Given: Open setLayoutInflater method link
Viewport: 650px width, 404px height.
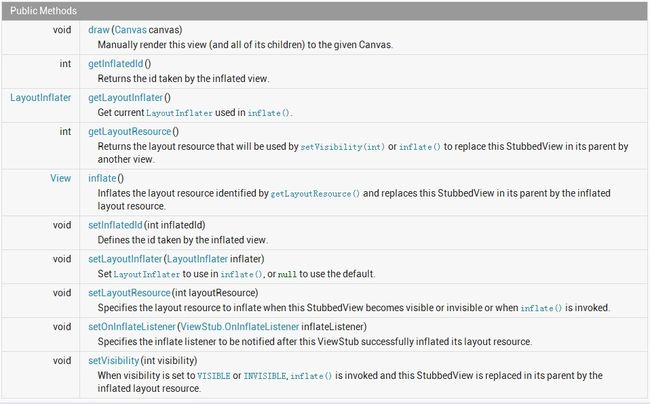Looking at the screenshot, I should tap(125, 259).
